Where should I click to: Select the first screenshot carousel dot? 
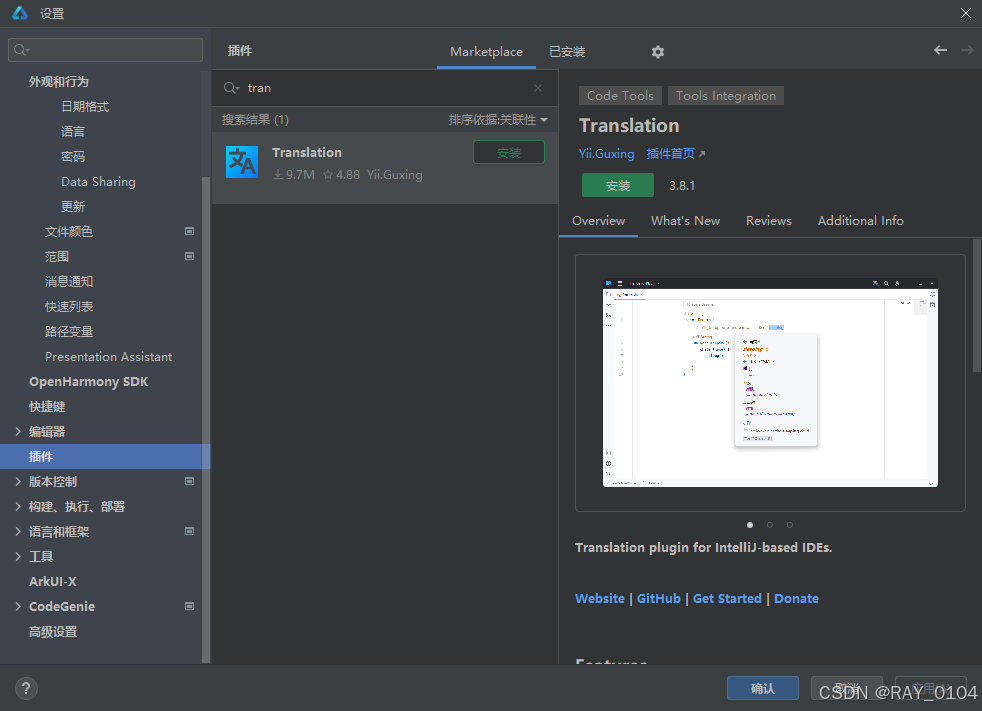pos(750,525)
